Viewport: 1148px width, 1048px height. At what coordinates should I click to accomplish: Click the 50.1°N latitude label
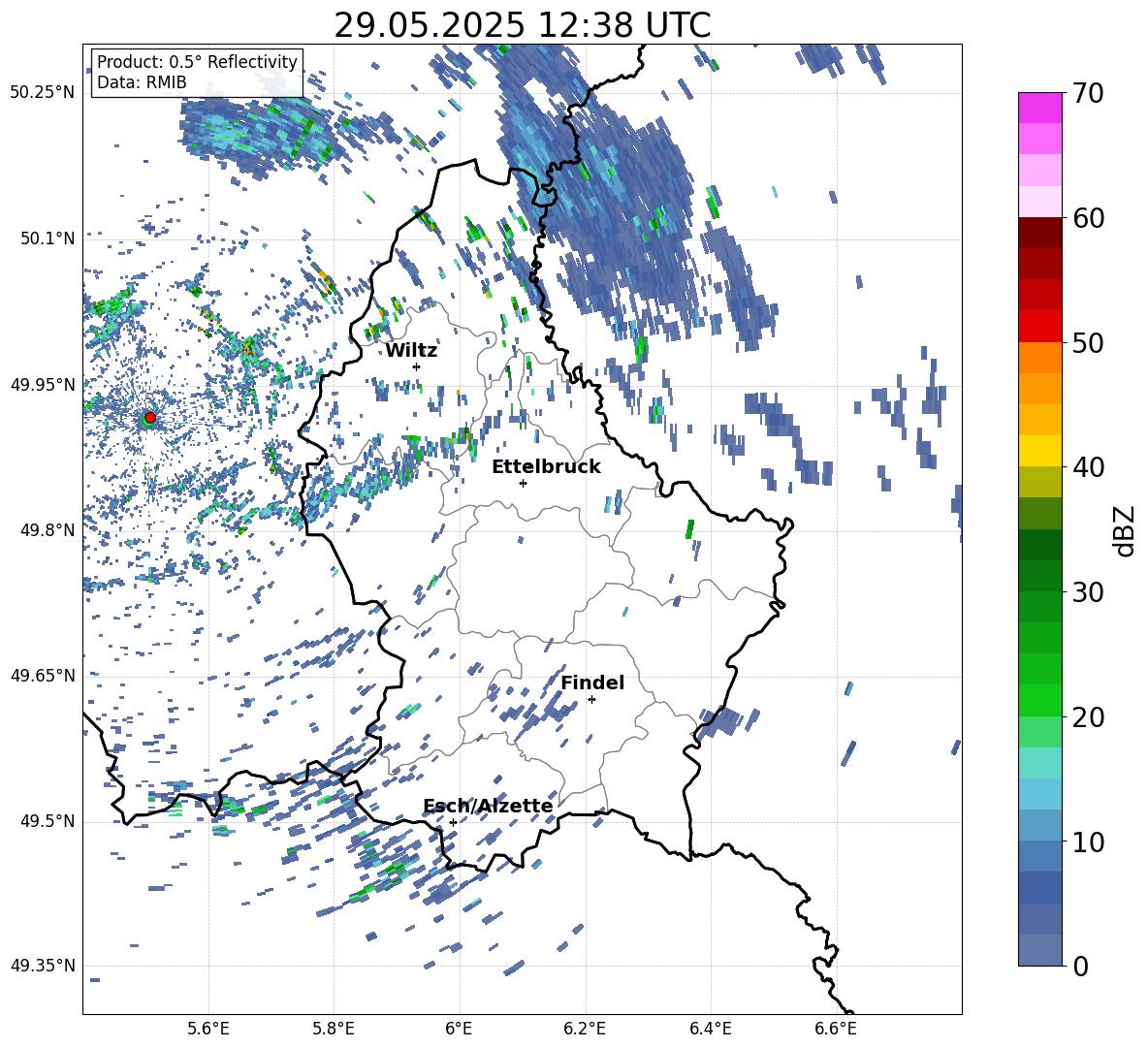point(47,238)
